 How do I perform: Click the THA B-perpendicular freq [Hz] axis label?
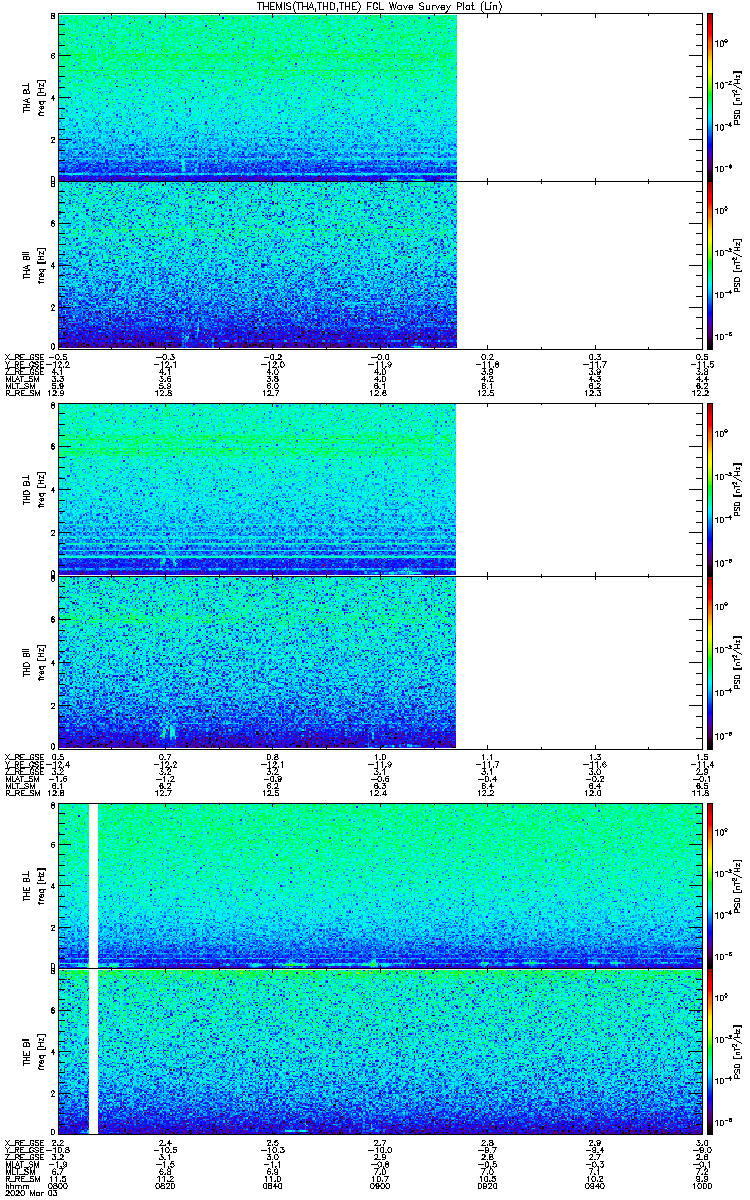coord(42,98)
